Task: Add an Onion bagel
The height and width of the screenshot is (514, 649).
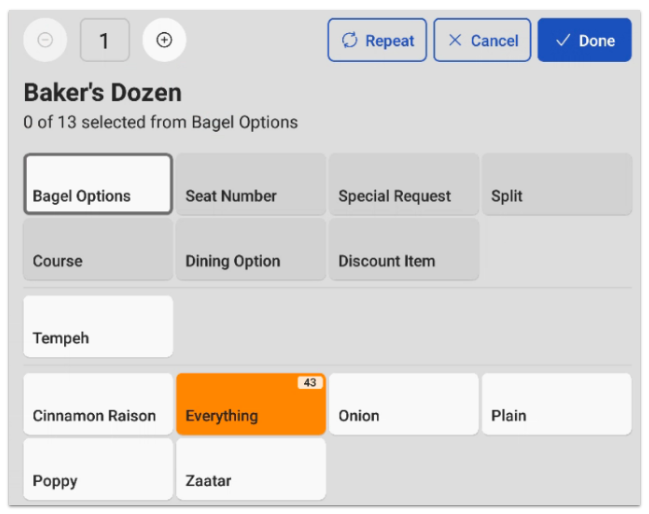Action: pyautogui.click(x=404, y=404)
